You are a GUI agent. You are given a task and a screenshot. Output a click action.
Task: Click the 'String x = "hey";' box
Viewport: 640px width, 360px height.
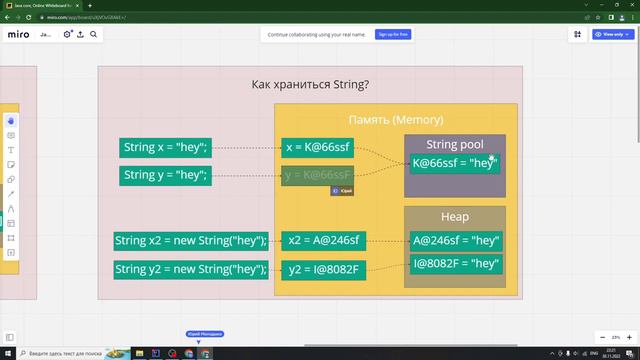point(165,147)
